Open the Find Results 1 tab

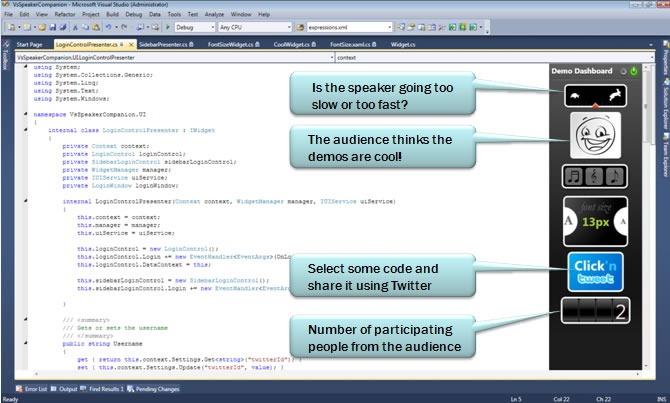[102, 389]
